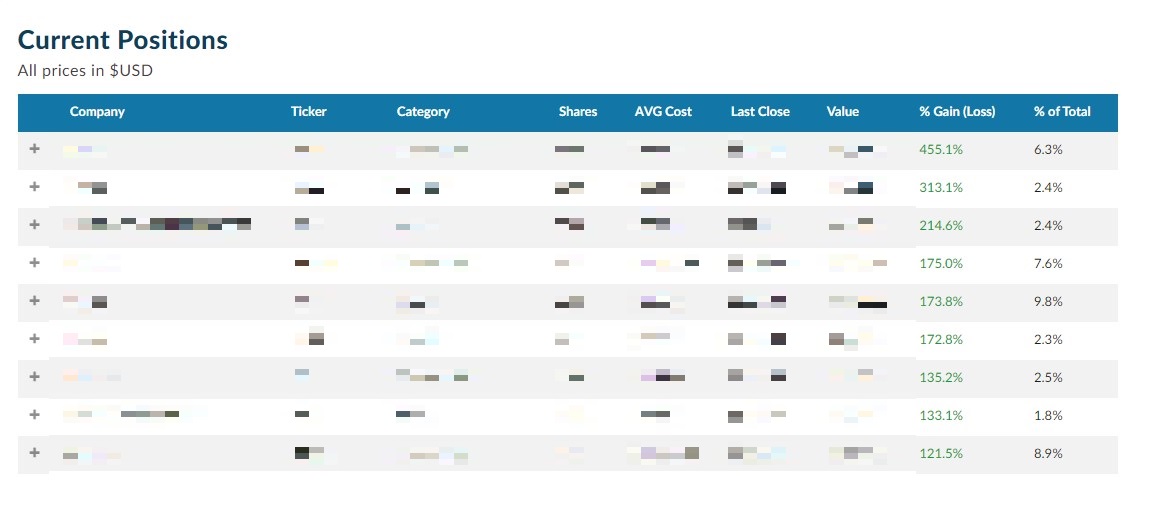Open details of 172.8% gain position
1163x527 pixels.
click(34, 338)
